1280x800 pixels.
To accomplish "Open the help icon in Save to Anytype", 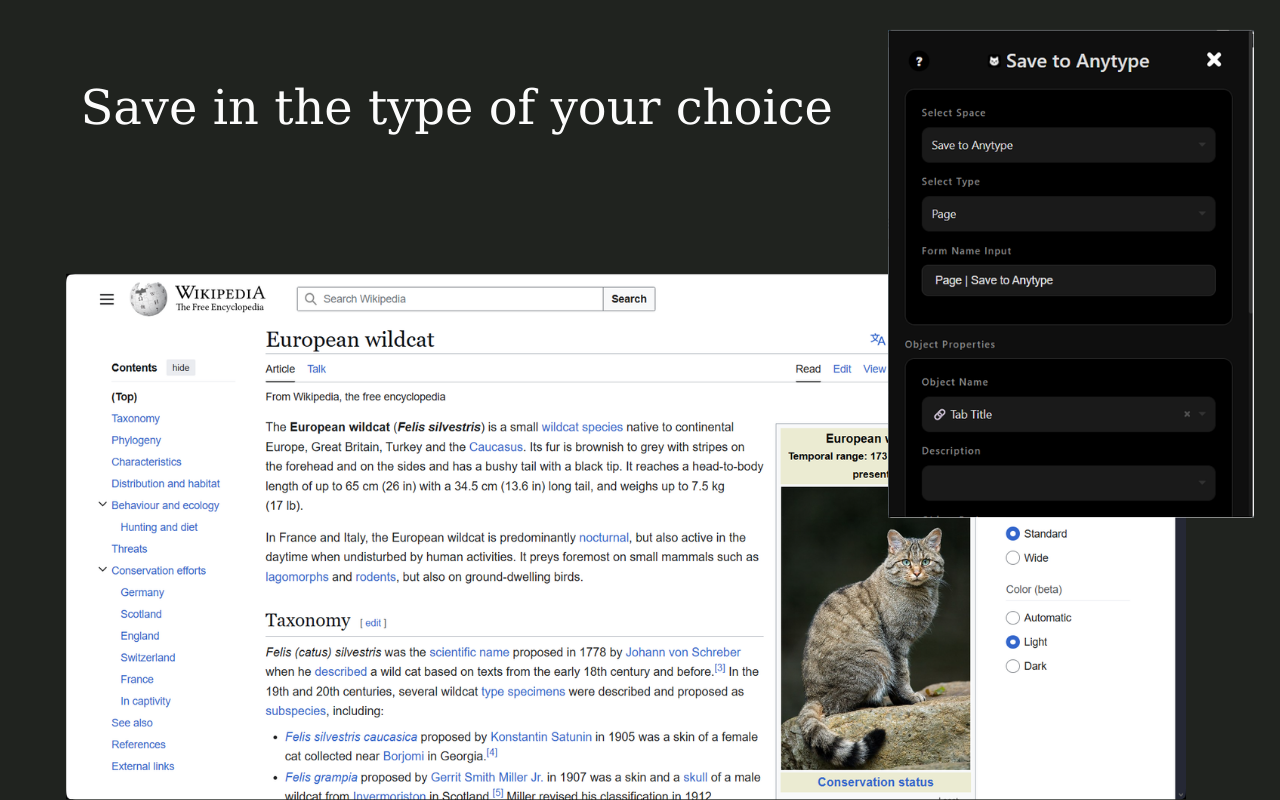I will point(919,60).
